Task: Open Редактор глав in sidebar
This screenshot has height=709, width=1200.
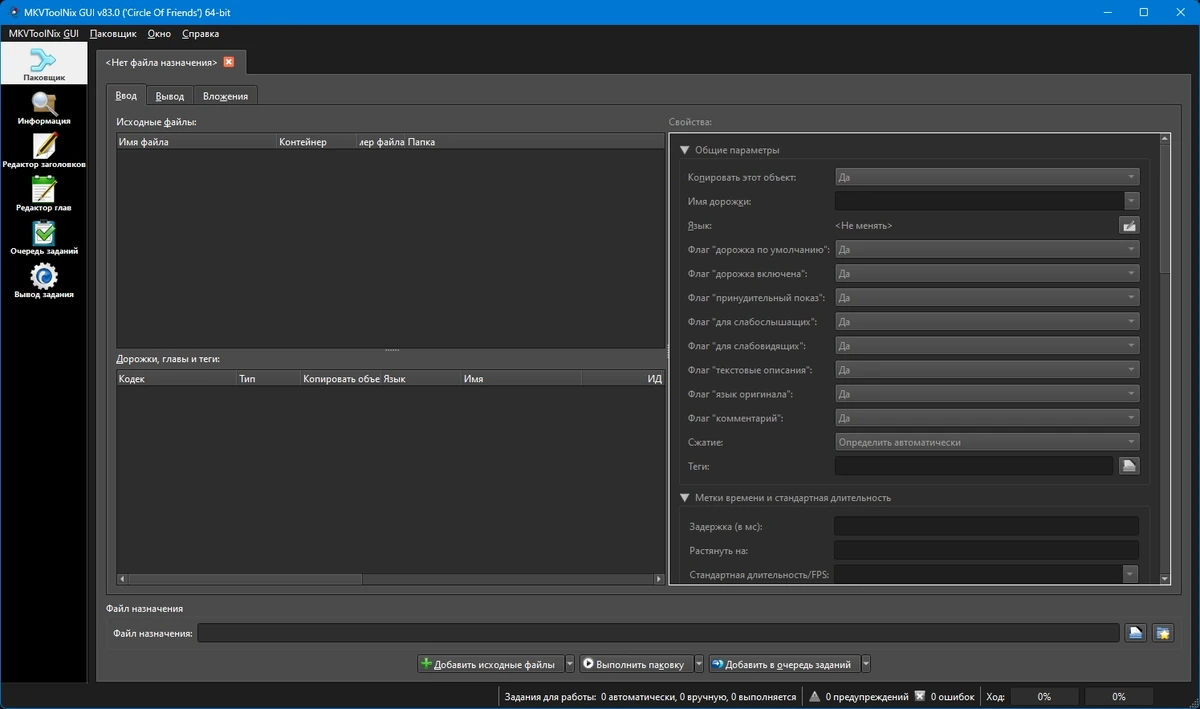Action: (44, 196)
